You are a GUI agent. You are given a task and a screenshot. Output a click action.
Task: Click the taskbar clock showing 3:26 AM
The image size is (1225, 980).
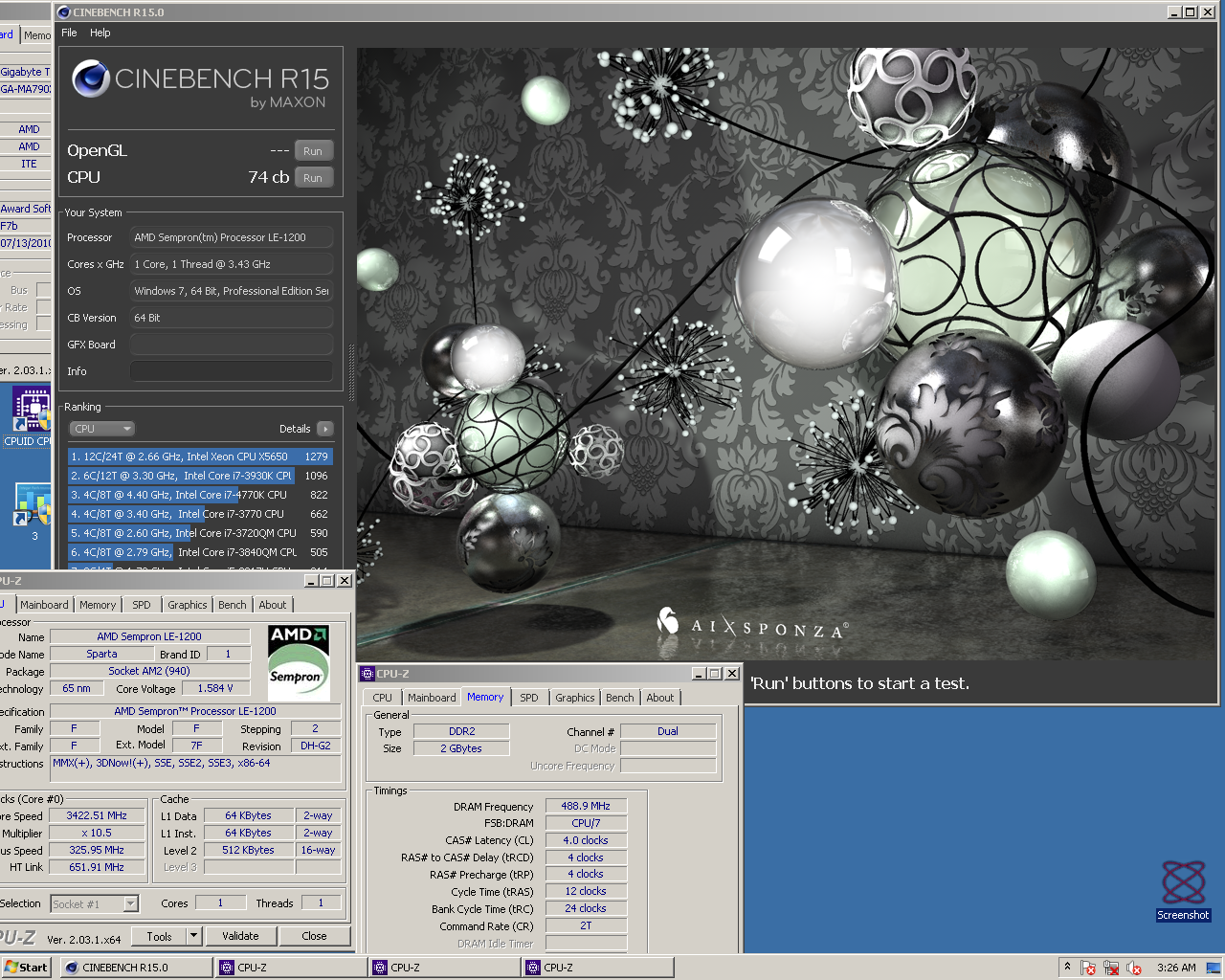pyautogui.click(x=1176, y=968)
